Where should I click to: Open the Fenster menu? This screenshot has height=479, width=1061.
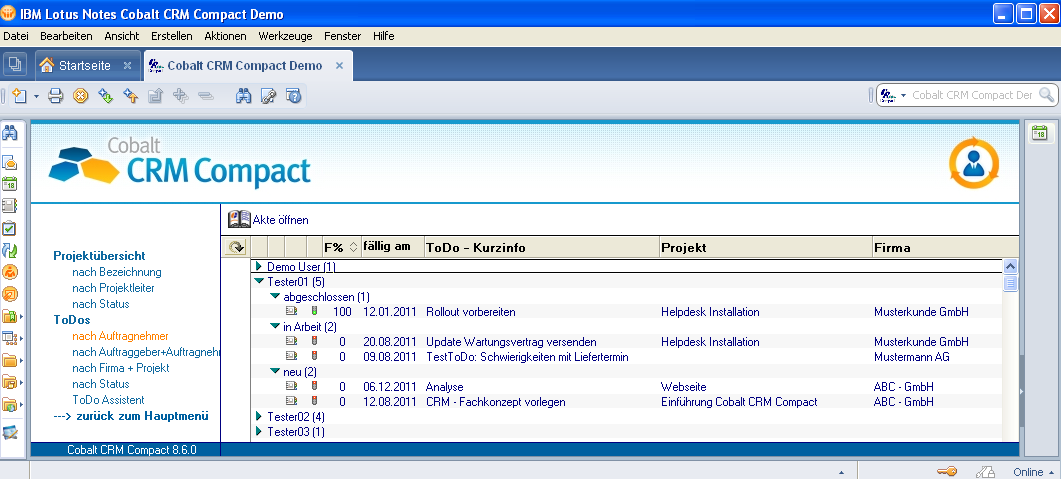coord(342,36)
